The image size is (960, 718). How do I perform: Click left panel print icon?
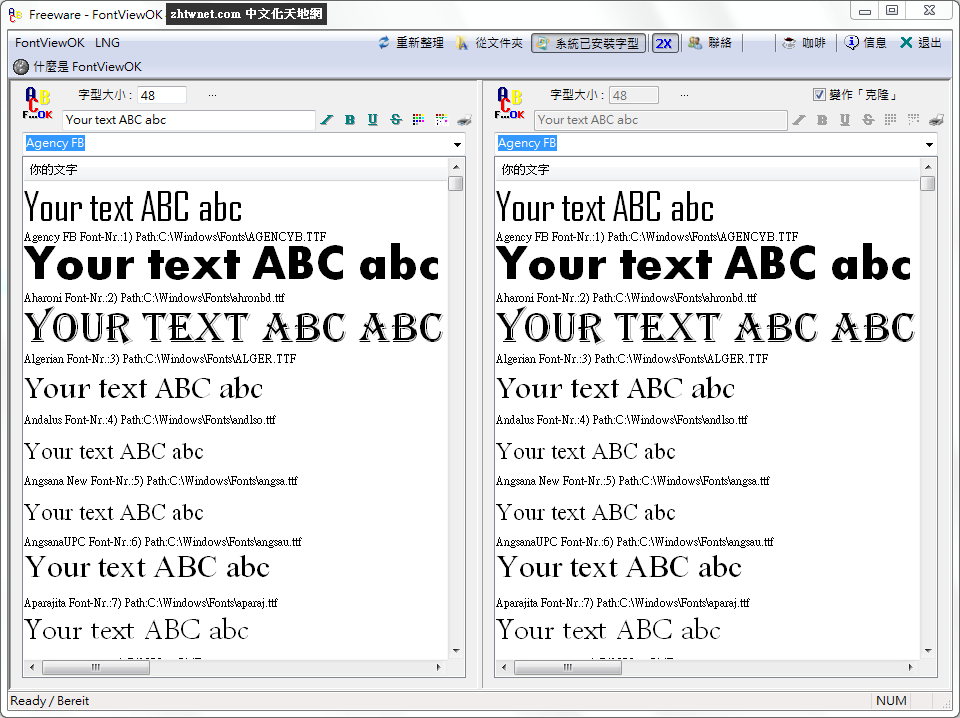pos(464,120)
